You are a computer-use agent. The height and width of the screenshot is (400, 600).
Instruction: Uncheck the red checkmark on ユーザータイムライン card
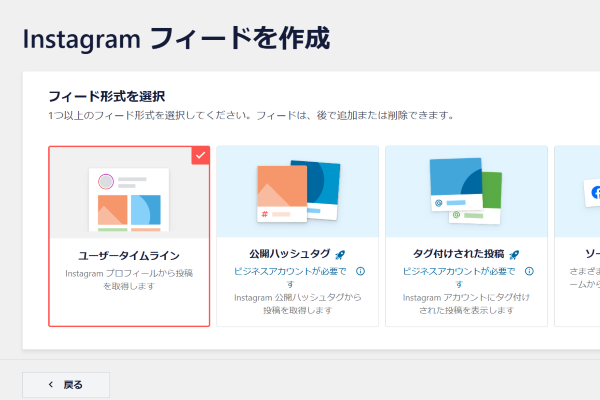201,155
